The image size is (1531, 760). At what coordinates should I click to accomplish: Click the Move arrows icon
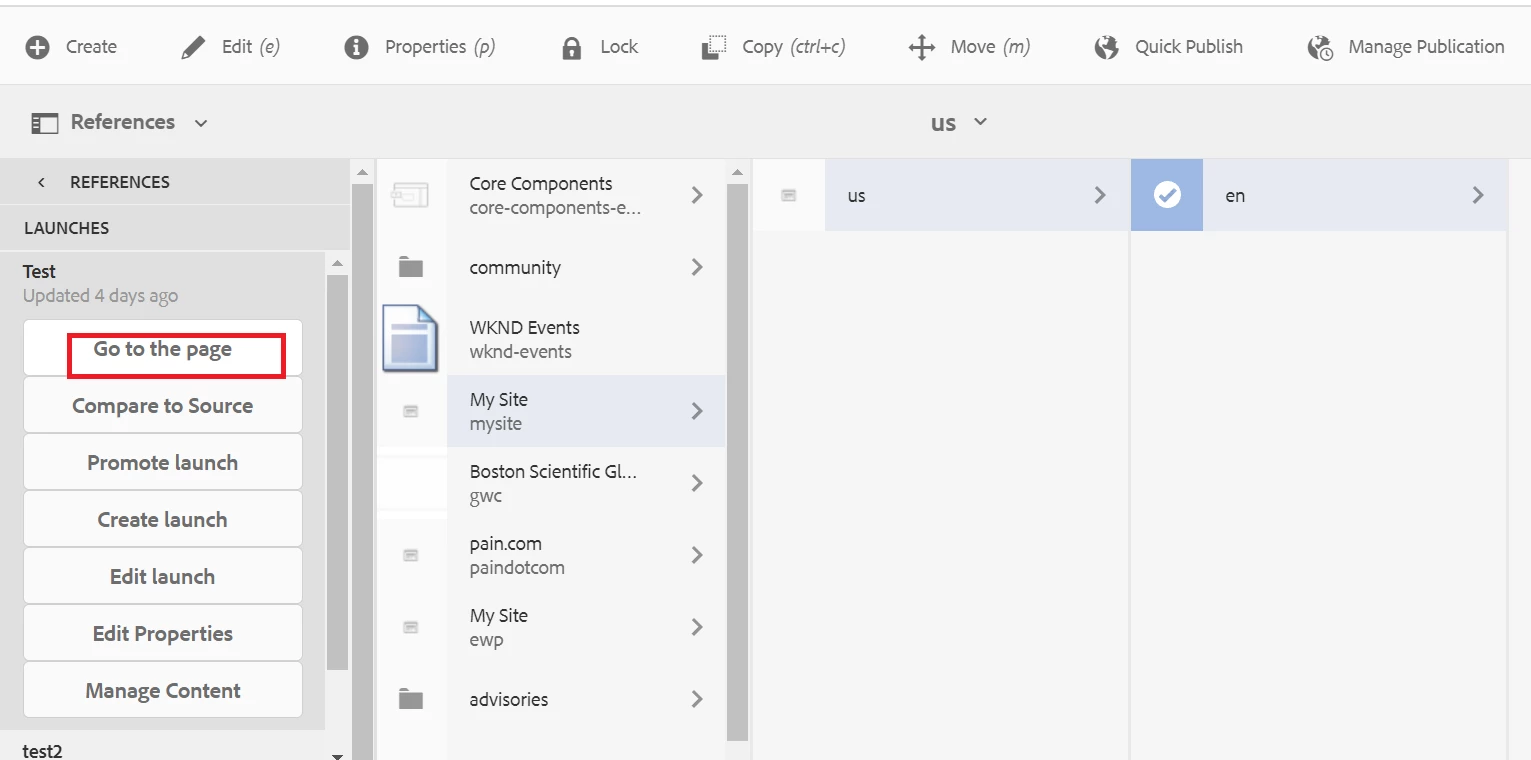(x=921, y=47)
